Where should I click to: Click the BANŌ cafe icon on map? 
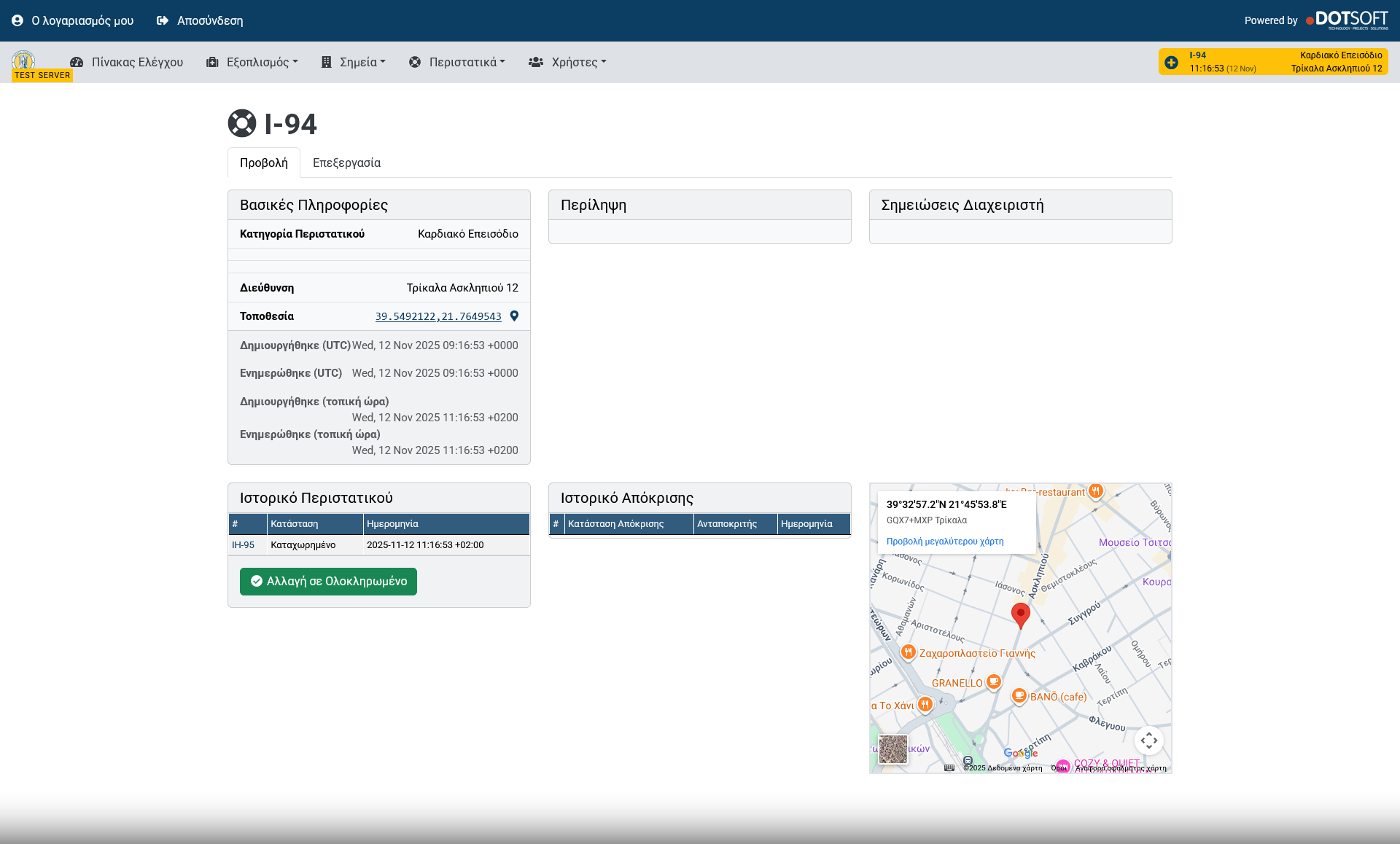[x=1019, y=695]
